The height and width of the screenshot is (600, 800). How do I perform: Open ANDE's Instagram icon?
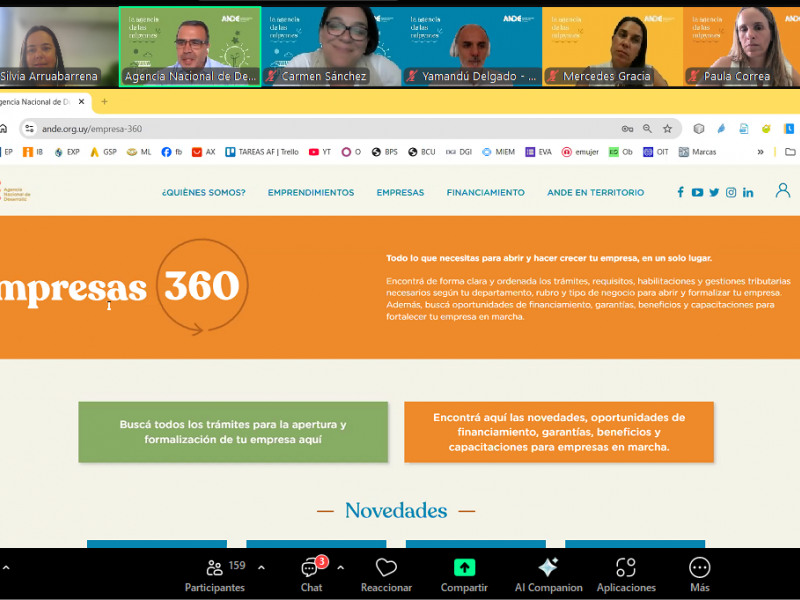click(731, 192)
